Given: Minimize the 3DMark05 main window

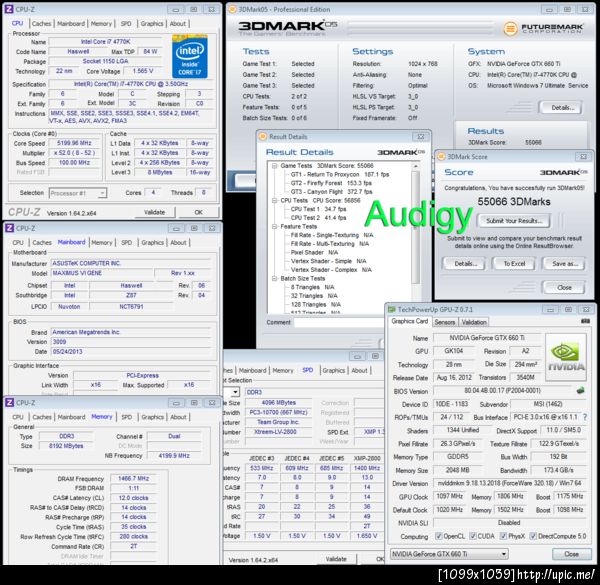Looking at the screenshot, I should [549, 10].
